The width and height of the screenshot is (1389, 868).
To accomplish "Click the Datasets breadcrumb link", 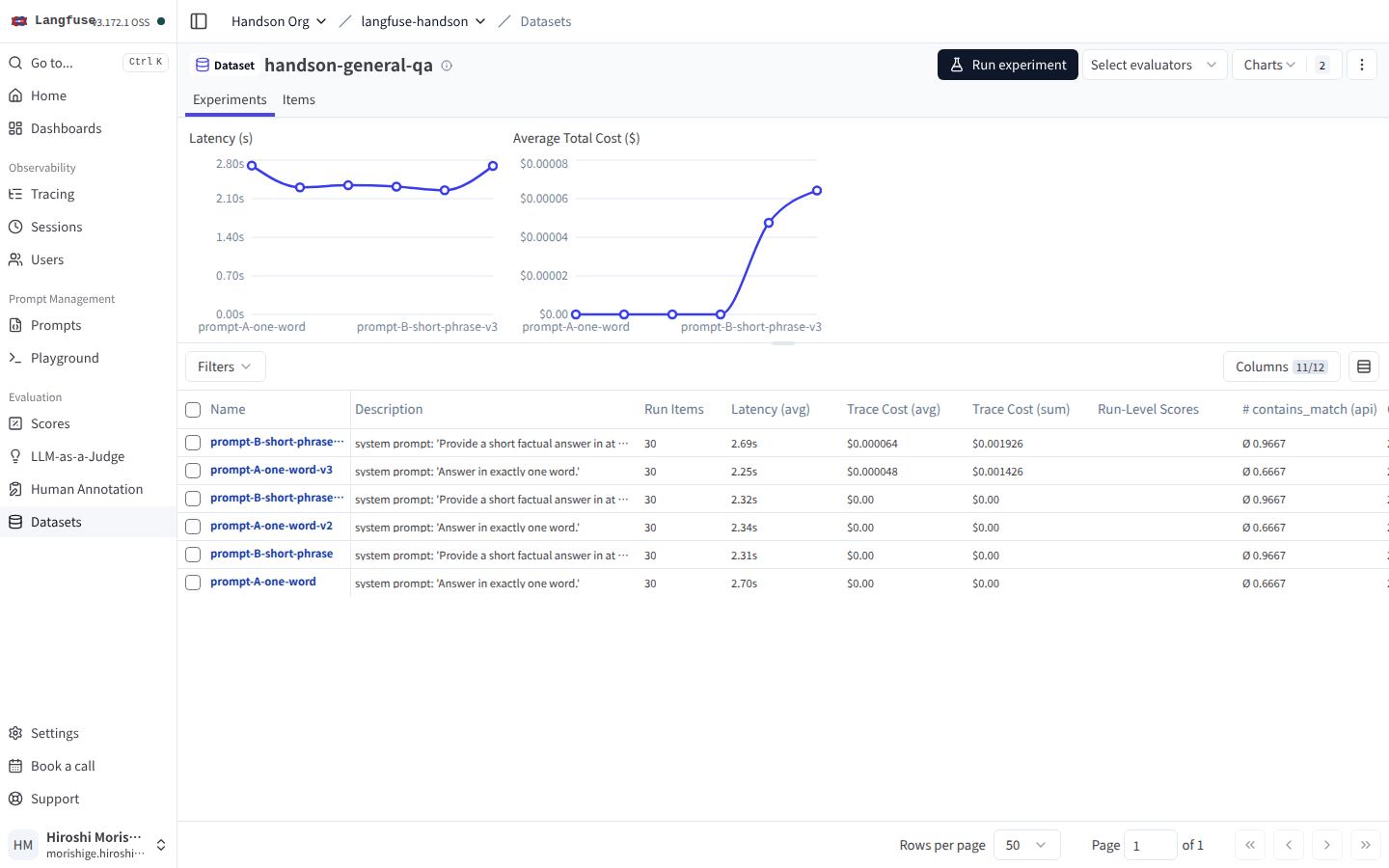I will click(x=546, y=21).
